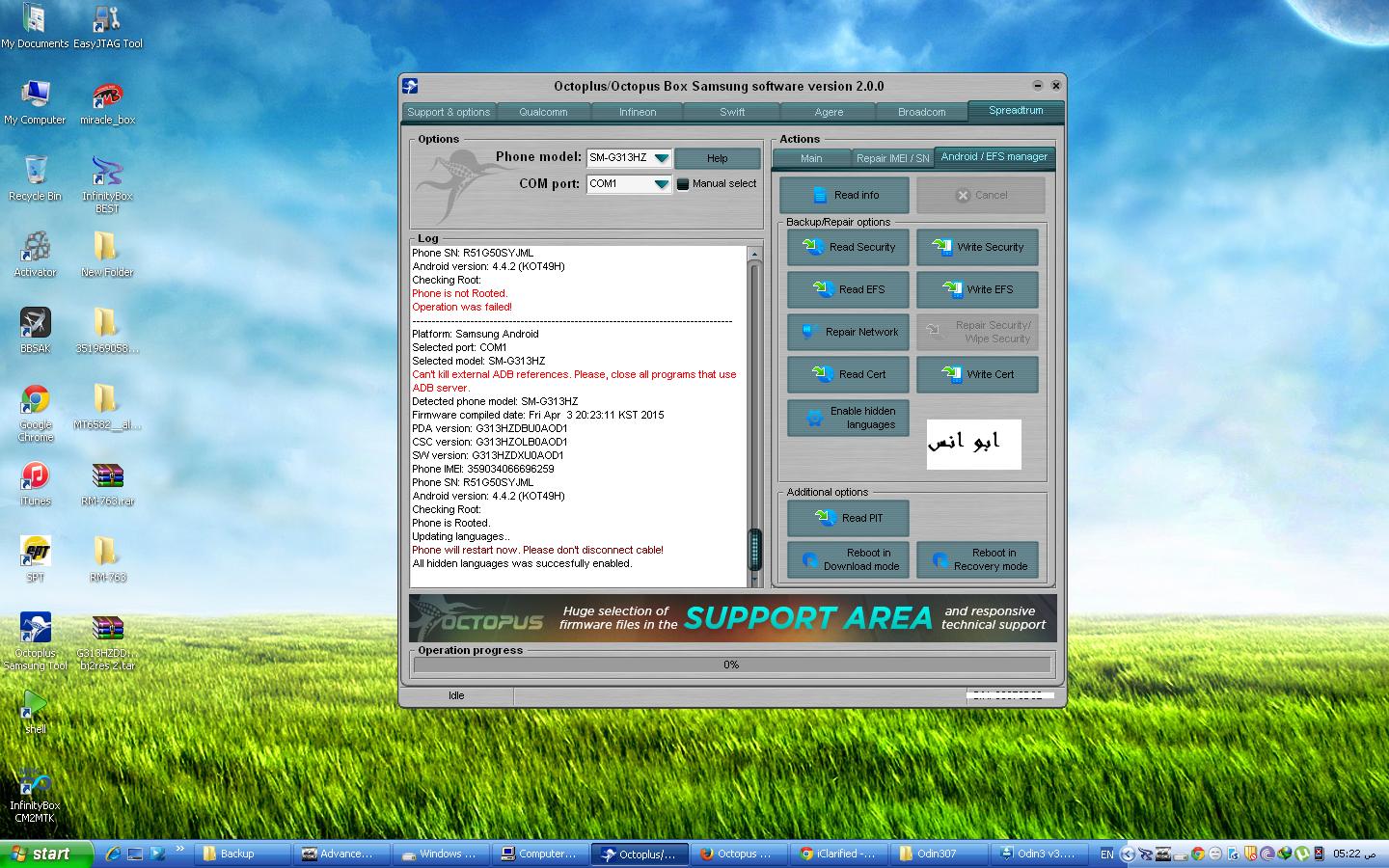The width and height of the screenshot is (1389, 868).
Task: Click the Repair Network button
Action: point(848,332)
